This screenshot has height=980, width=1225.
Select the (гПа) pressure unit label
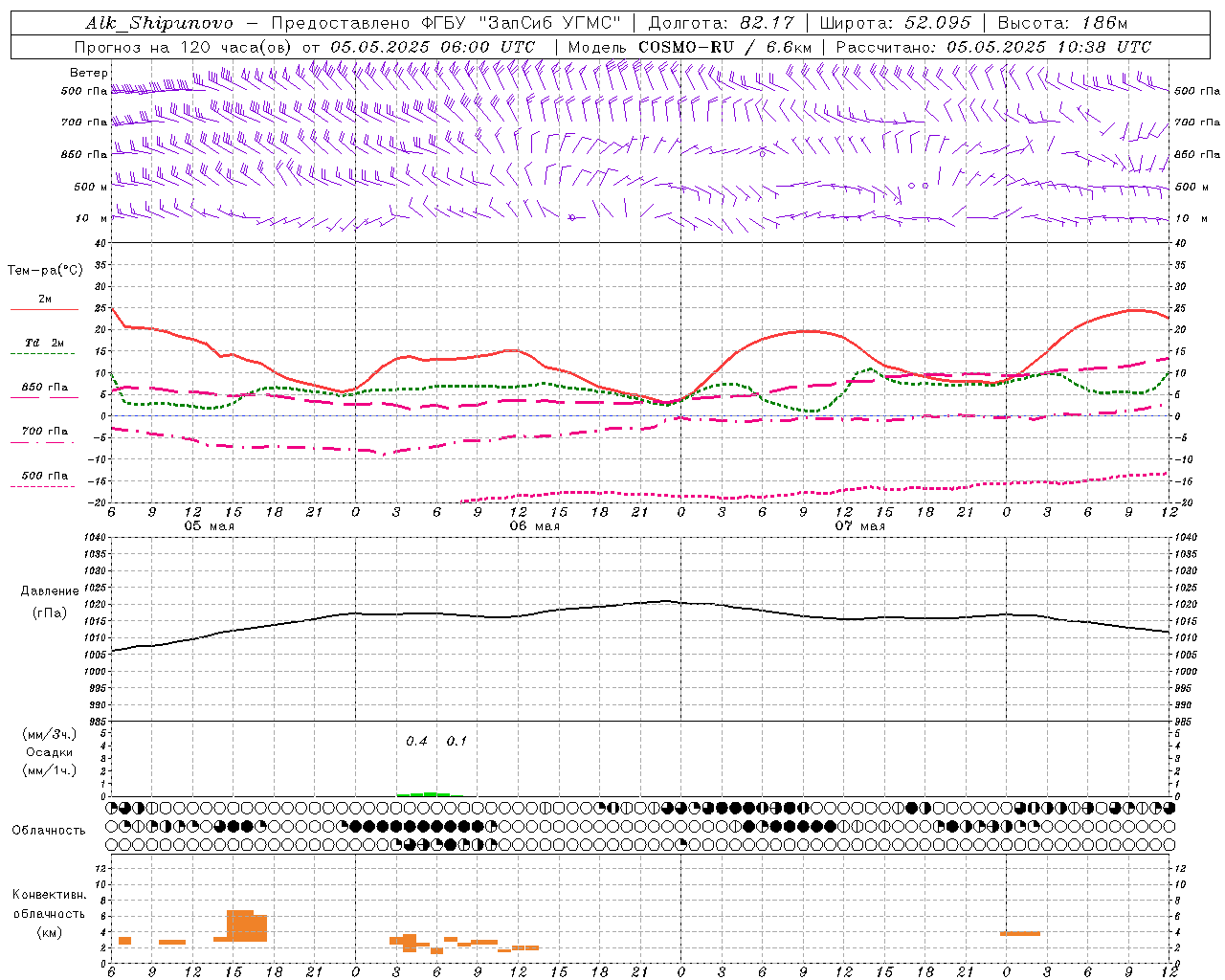click(x=50, y=612)
